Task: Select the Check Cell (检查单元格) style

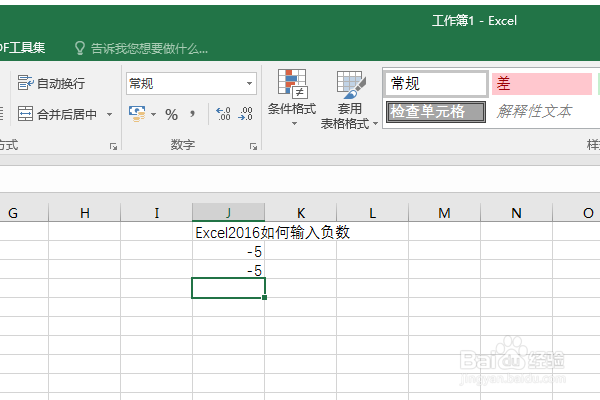Action: [436, 112]
